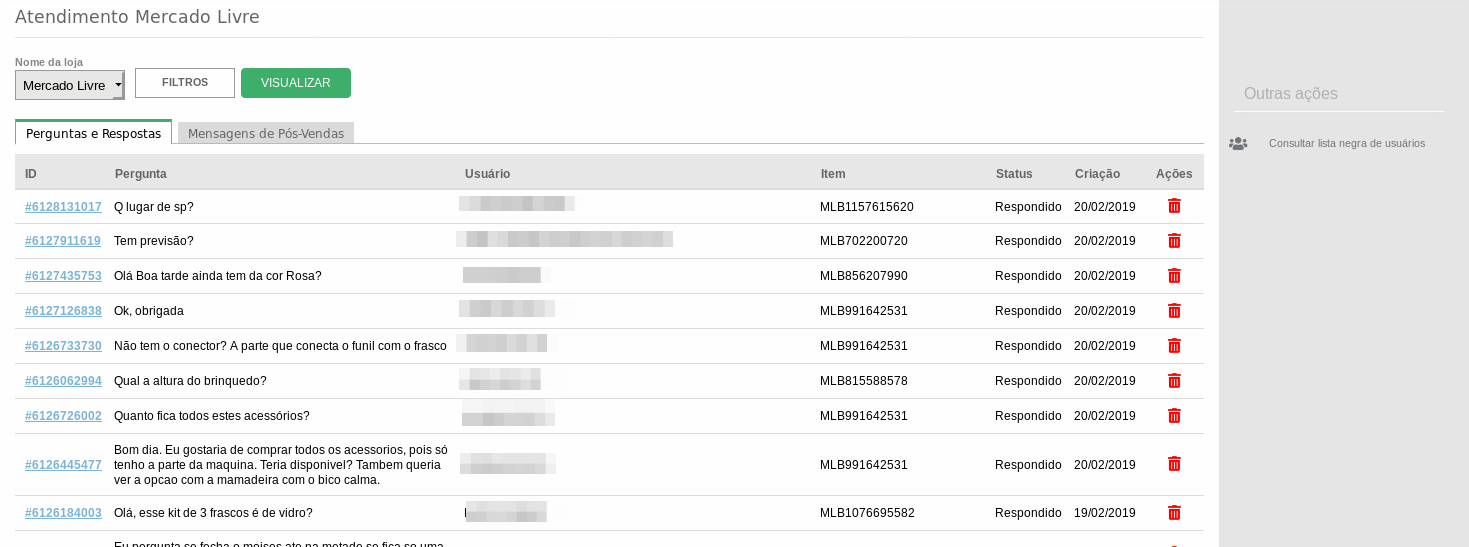The height and width of the screenshot is (547, 1469).
Task: Click item code MLB856207990
Action: click(864, 276)
